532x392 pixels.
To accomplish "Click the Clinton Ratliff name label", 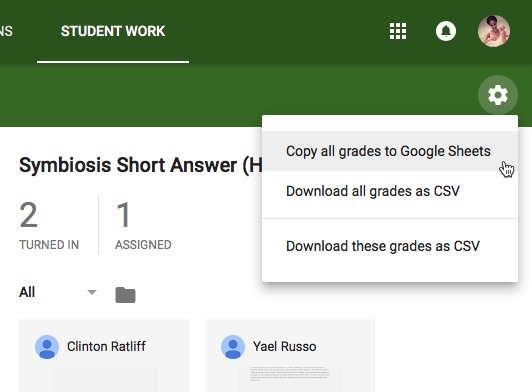I will click(x=106, y=347).
